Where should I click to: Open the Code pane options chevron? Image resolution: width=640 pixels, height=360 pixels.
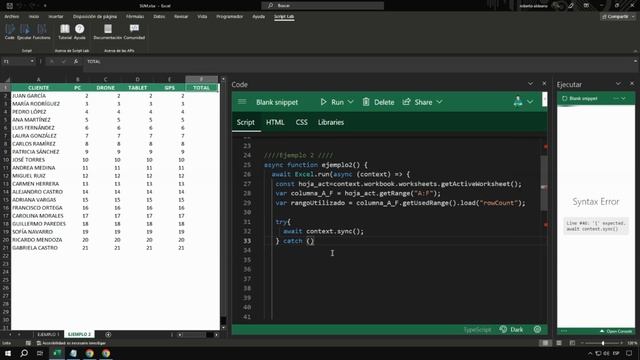530,84
